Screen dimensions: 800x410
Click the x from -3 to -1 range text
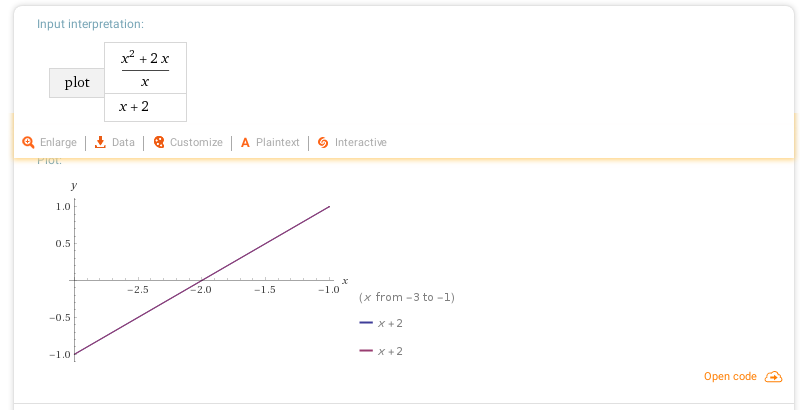tap(407, 297)
